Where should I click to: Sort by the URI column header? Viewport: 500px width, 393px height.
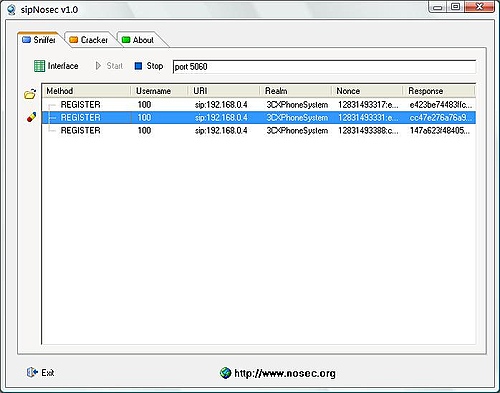pyautogui.click(x=224, y=91)
